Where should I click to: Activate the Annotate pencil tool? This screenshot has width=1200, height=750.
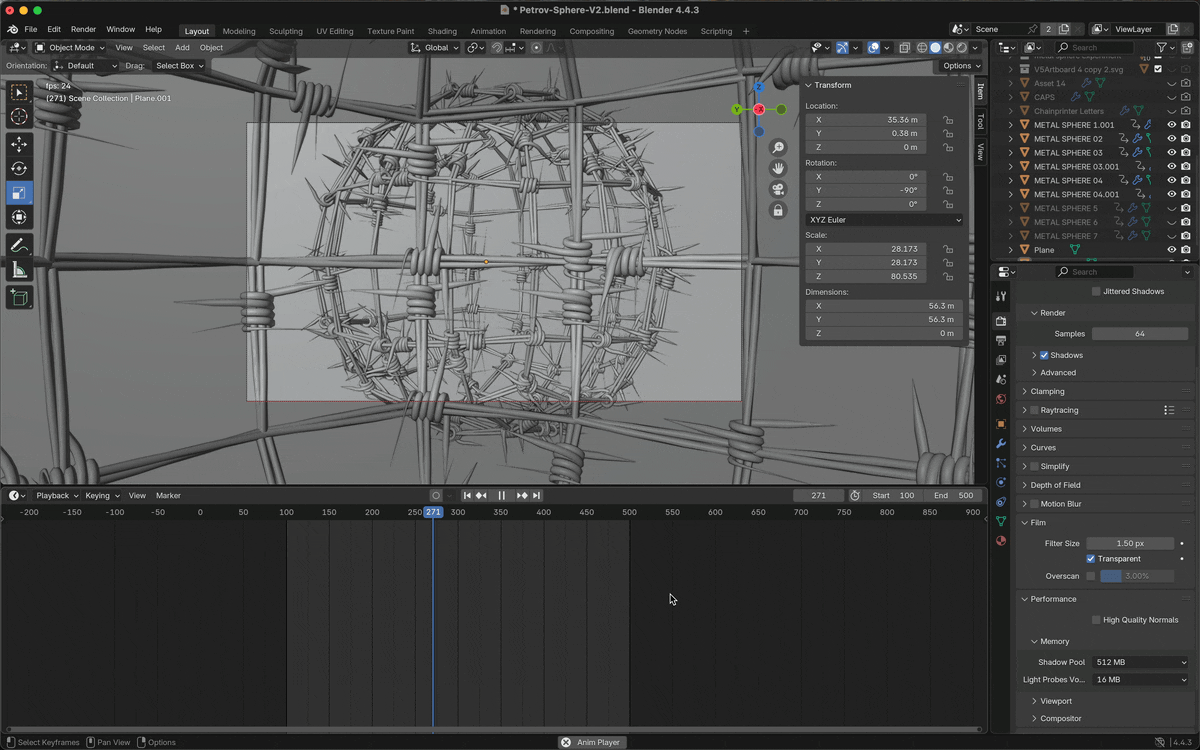[x=19, y=246]
